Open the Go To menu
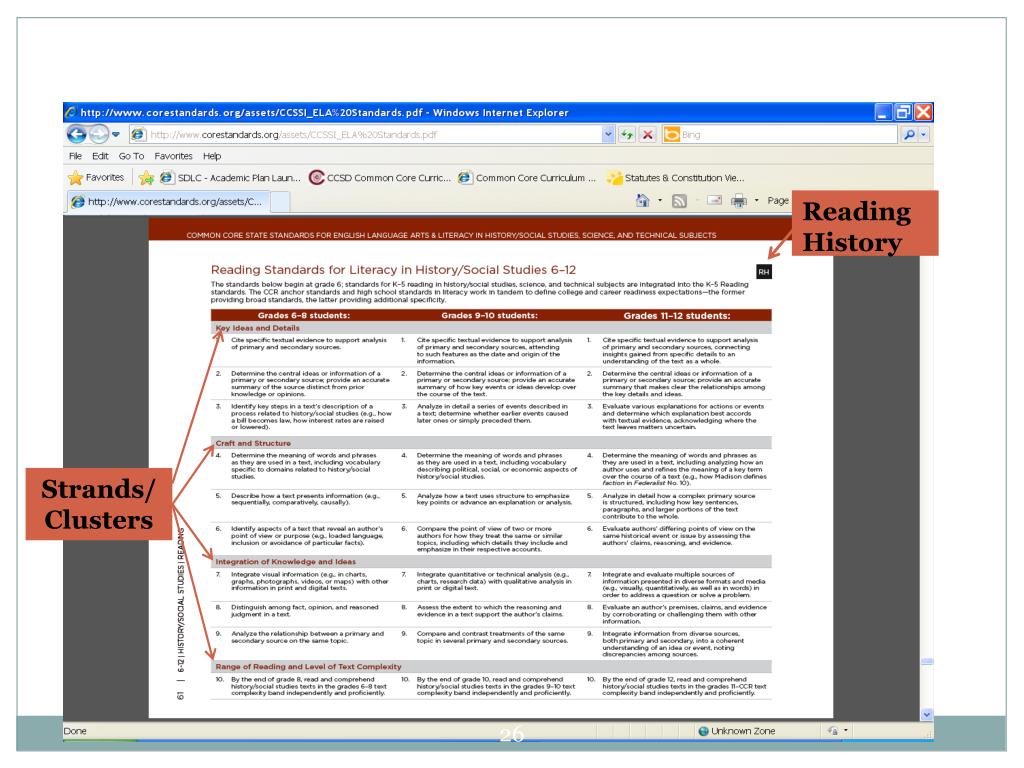1024x768 pixels. pyautogui.click(x=131, y=156)
